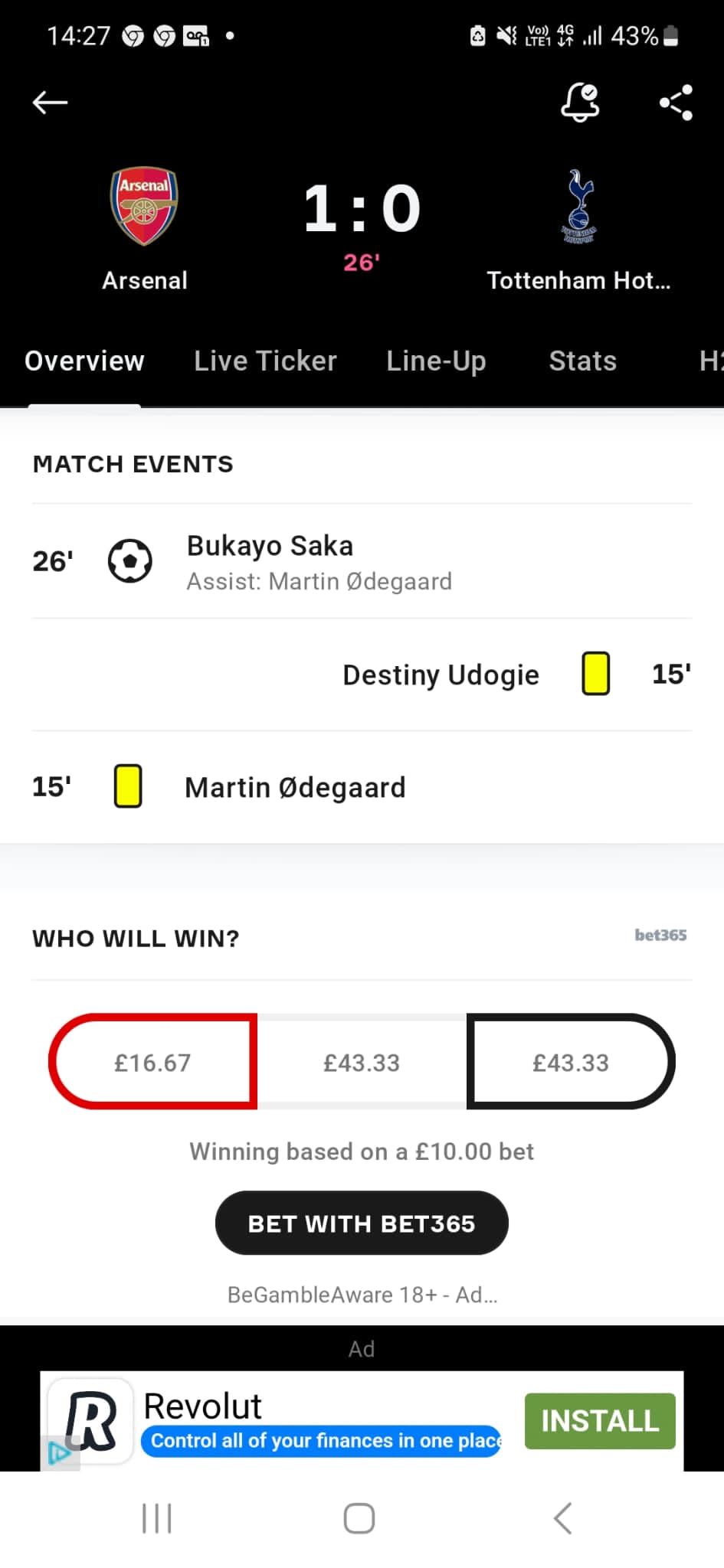Select the middle £43.33 draw odds
This screenshot has width=724, height=1568.
point(362,1062)
